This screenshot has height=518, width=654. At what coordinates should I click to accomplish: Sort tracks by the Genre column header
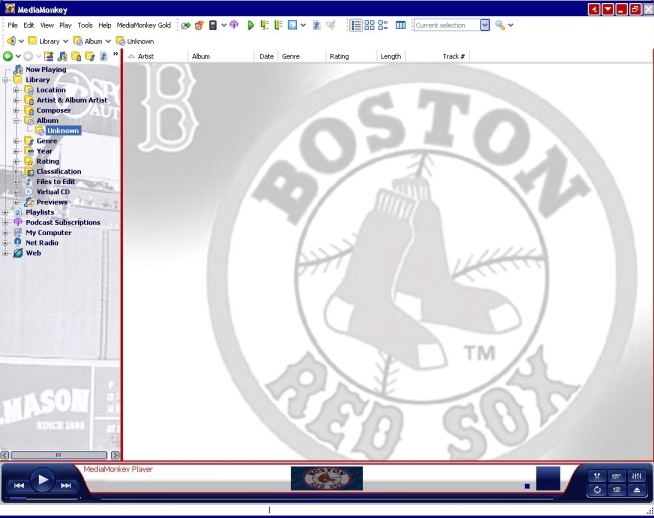tap(302, 56)
